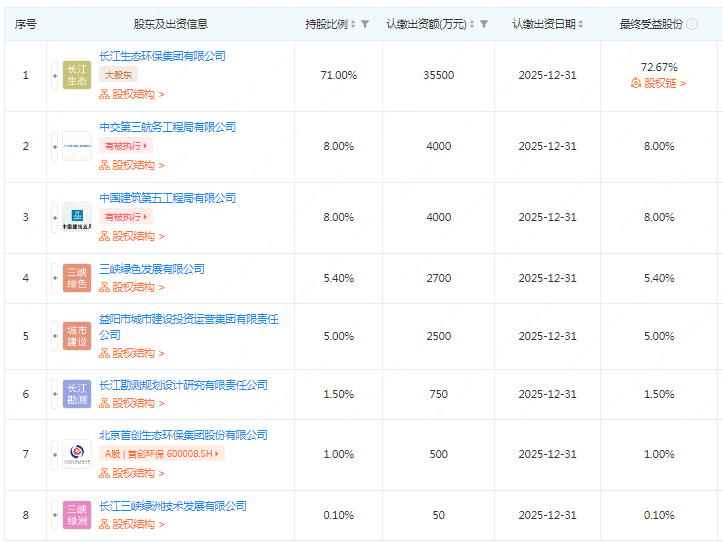723x543 pixels.
Task: View 股权结构 for 益阳市城市建设
Action: (x=132, y=354)
